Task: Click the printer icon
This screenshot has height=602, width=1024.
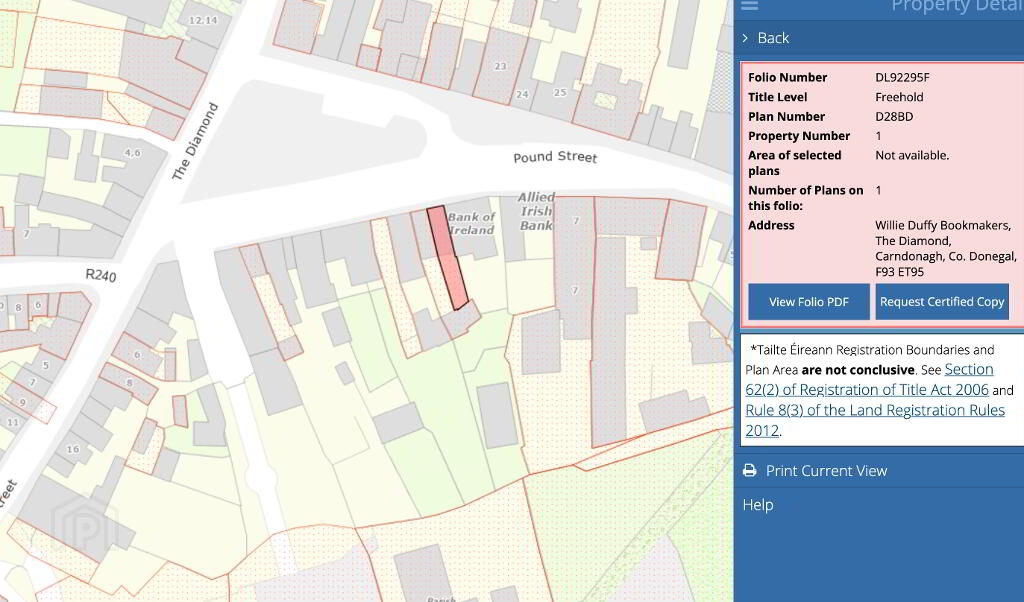Action: click(749, 471)
